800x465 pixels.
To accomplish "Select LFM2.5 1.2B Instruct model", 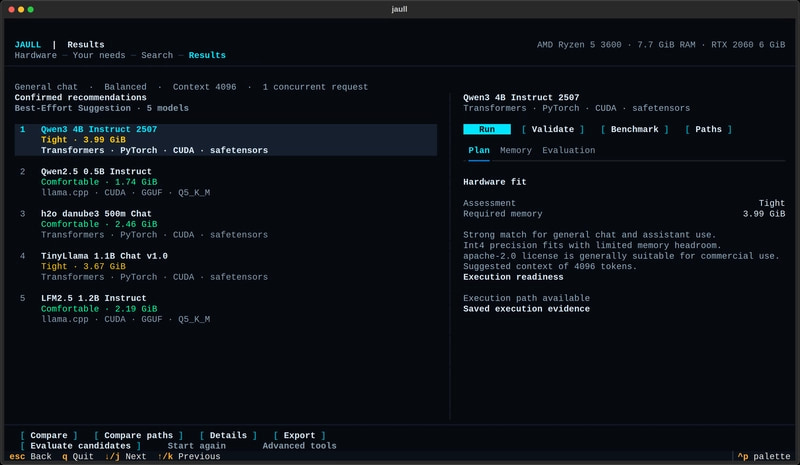I will 226,308.
